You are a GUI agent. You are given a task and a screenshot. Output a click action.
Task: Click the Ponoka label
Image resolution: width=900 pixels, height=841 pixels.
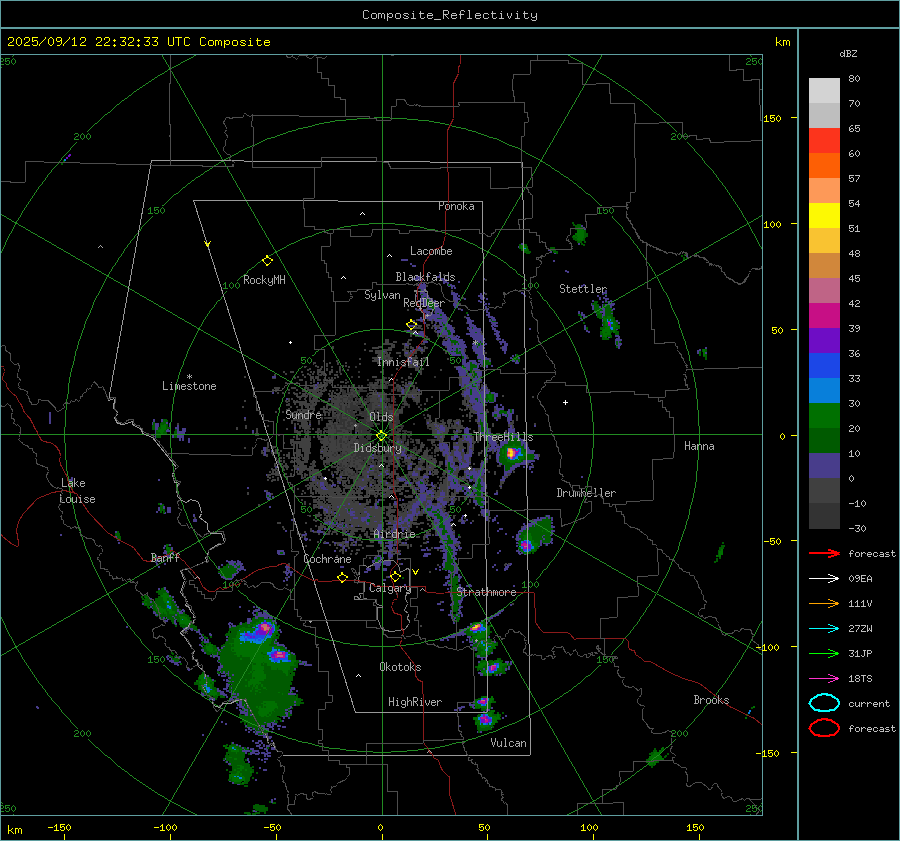(x=456, y=206)
